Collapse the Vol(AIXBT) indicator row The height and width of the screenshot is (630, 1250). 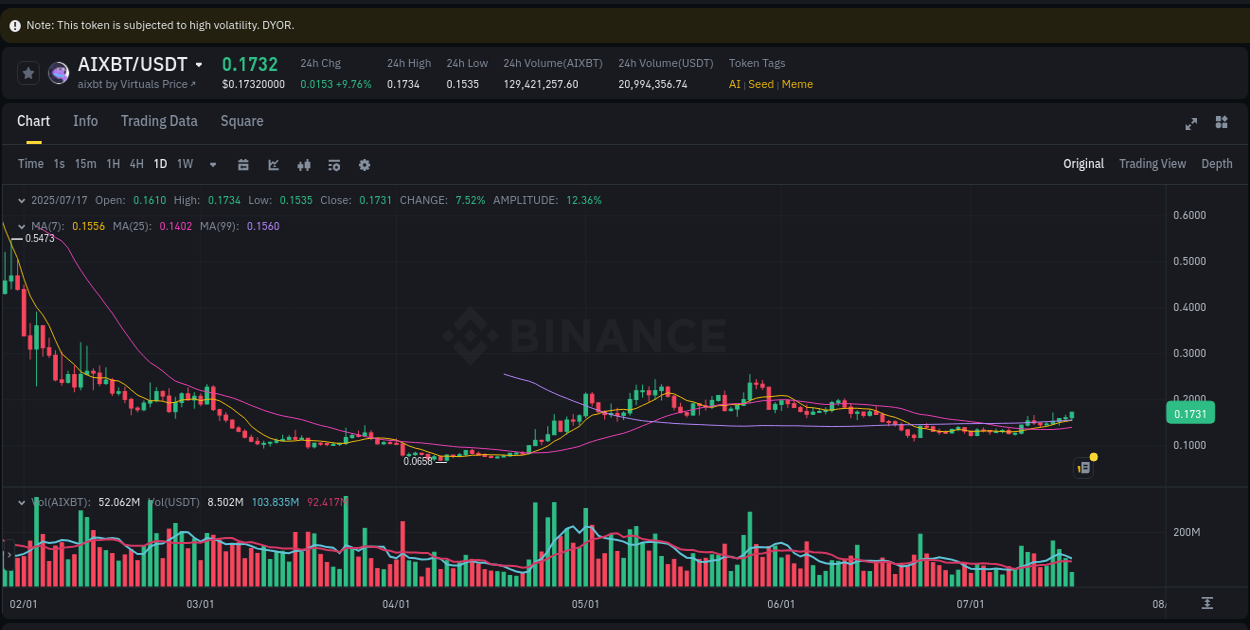pyautogui.click(x=22, y=502)
